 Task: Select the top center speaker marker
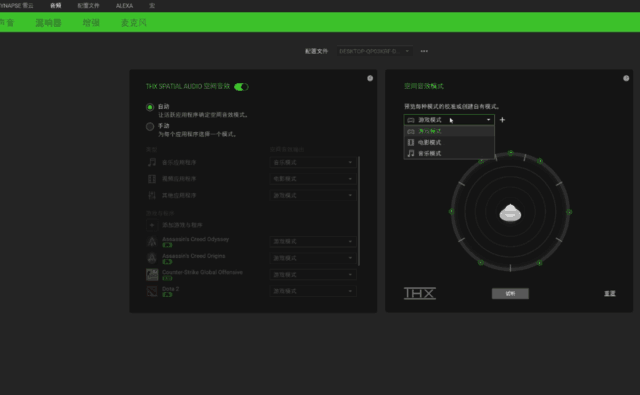tap(510, 153)
